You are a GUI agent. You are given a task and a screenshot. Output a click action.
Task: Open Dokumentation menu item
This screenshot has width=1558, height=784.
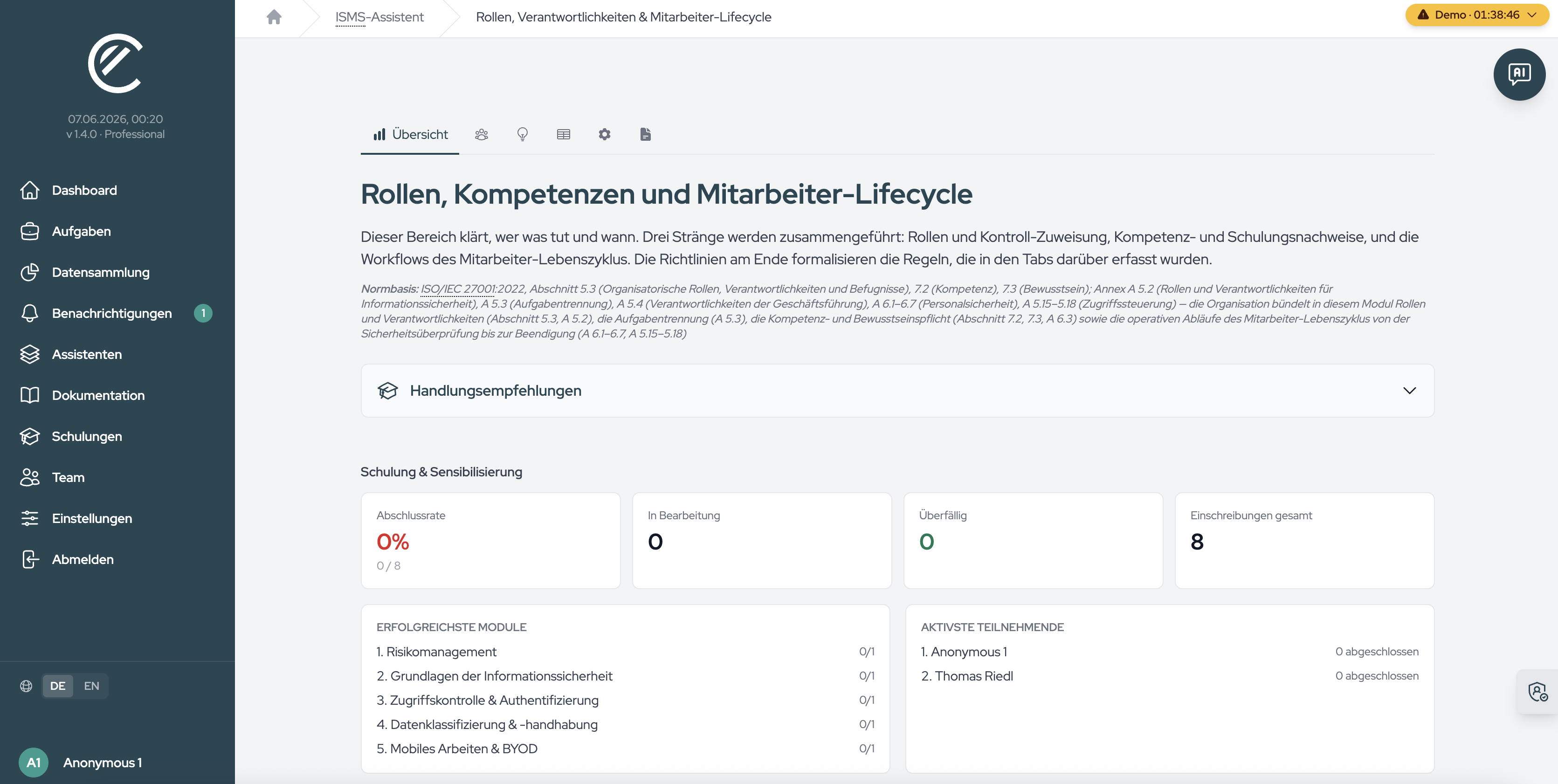pos(98,395)
